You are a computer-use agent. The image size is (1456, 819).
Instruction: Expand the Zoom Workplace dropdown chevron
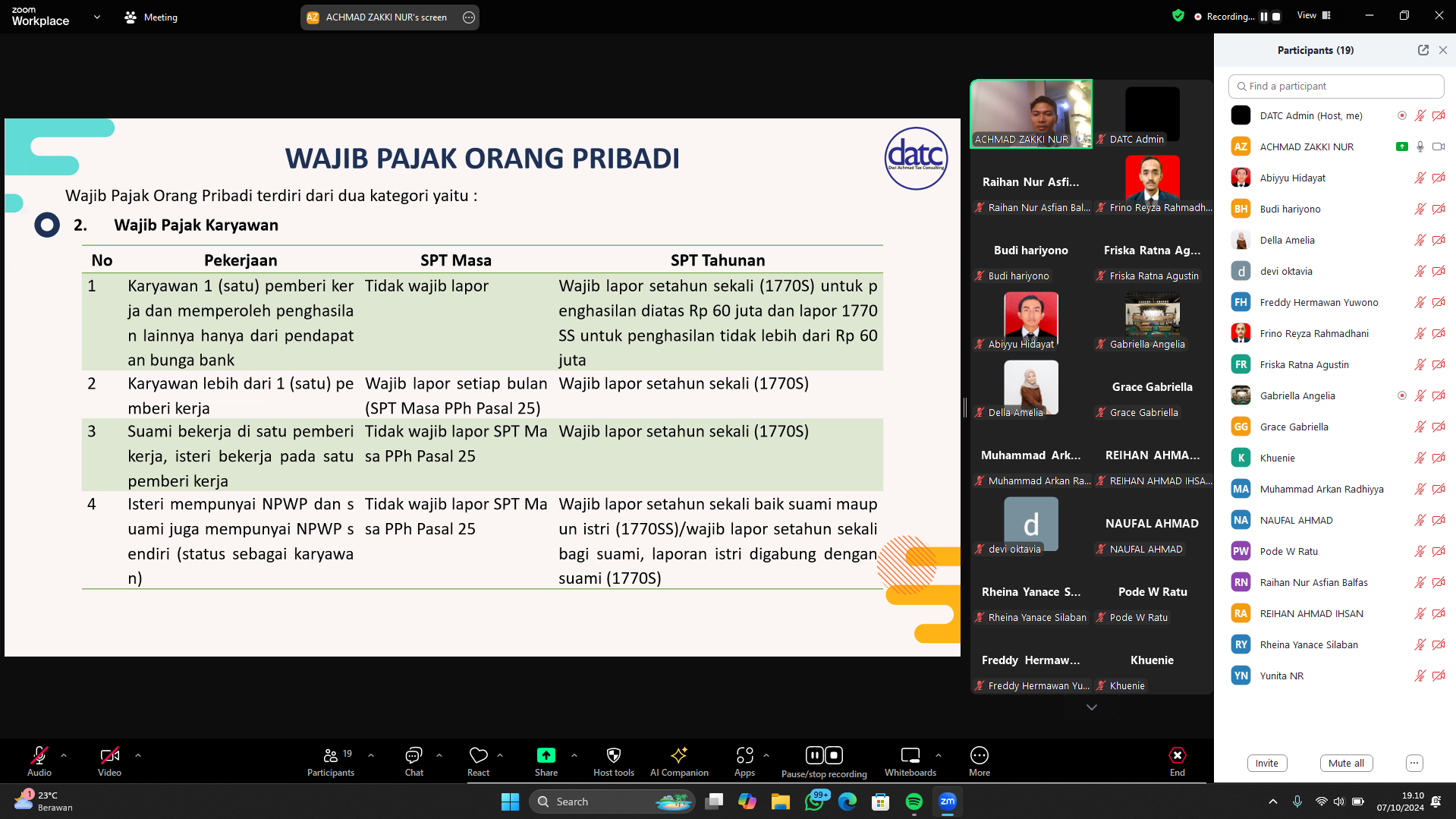pyautogui.click(x=96, y=17)
